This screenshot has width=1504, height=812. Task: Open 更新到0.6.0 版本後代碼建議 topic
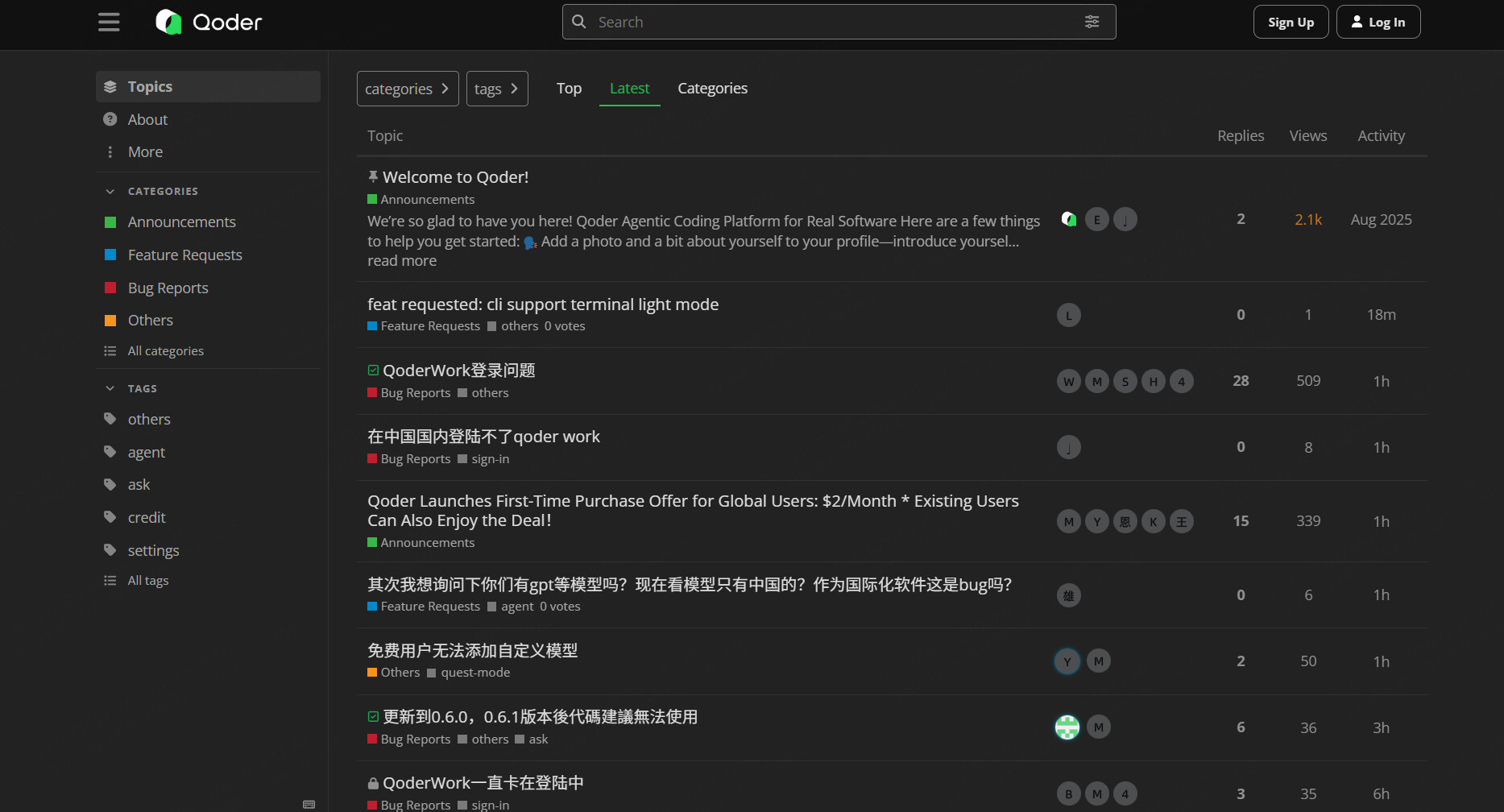pos(540,717)
